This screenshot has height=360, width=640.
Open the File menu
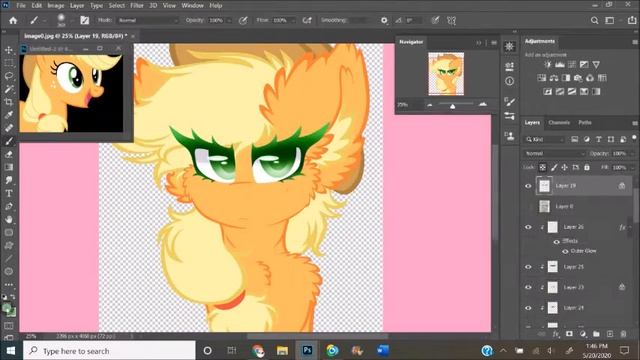click(21, 5)
